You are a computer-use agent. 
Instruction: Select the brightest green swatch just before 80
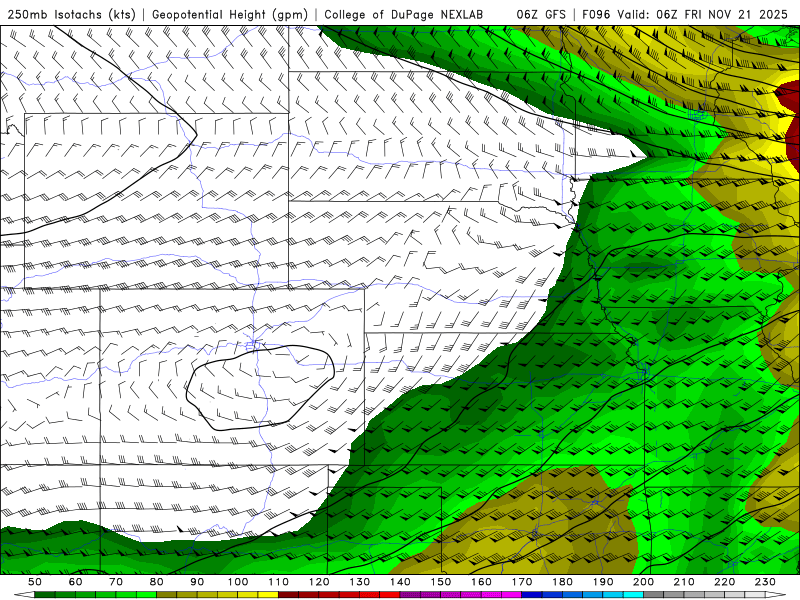click(146, 594)
